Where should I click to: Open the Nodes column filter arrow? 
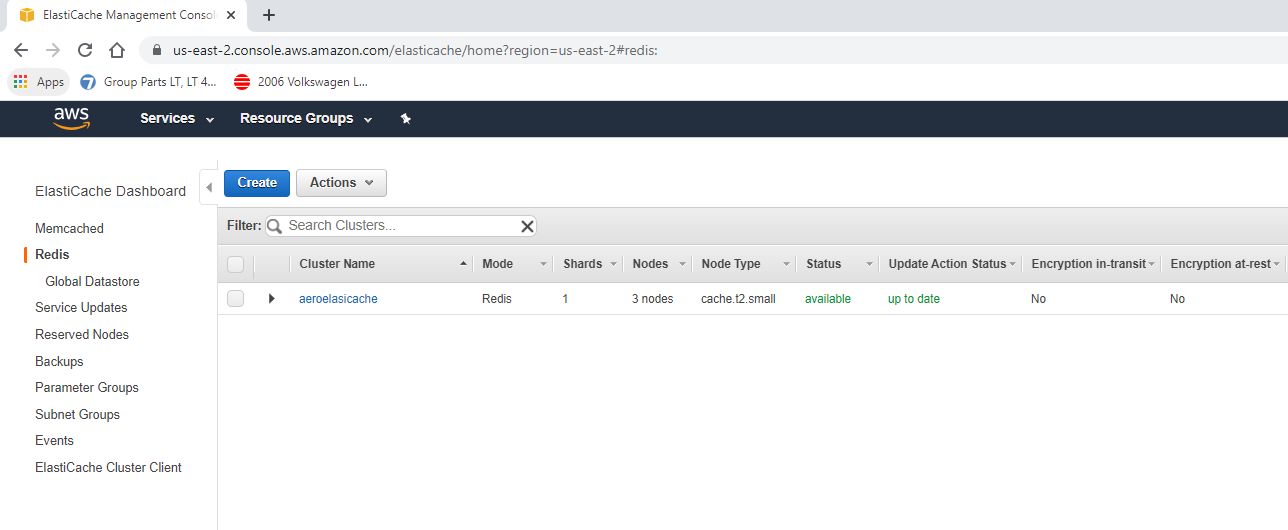[682, 264]
